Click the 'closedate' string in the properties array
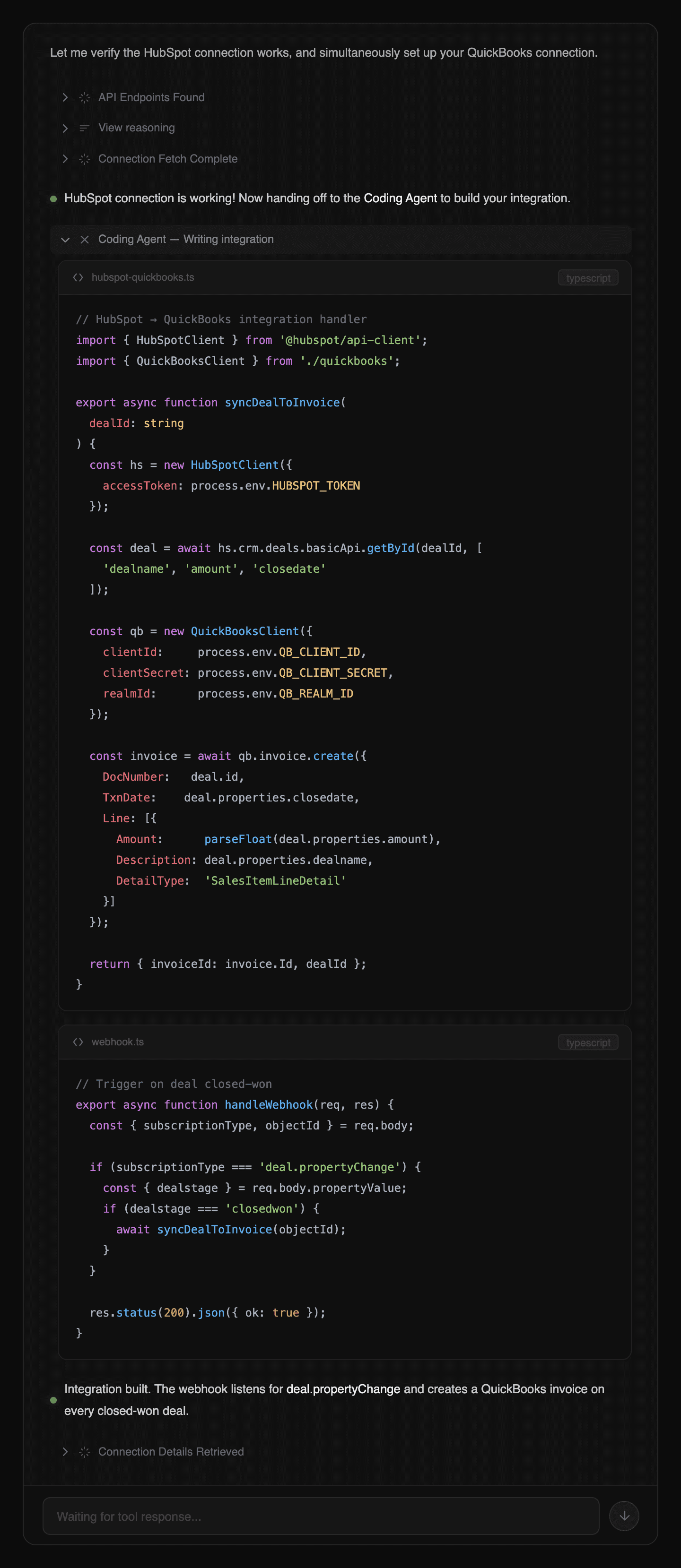Screen dimensions: 681x1568 (289, 569)
